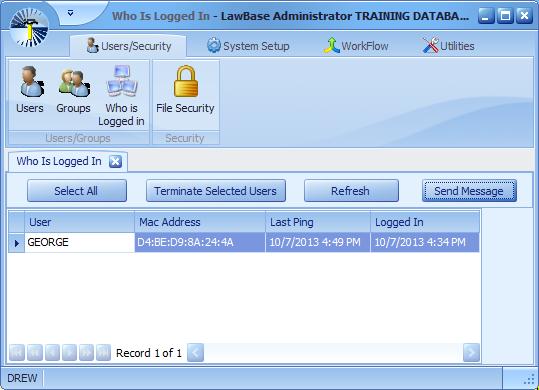This screenshot has height=390, width=539.
Task: Sort by the Last Ping column header
Action: pos(318,222)
